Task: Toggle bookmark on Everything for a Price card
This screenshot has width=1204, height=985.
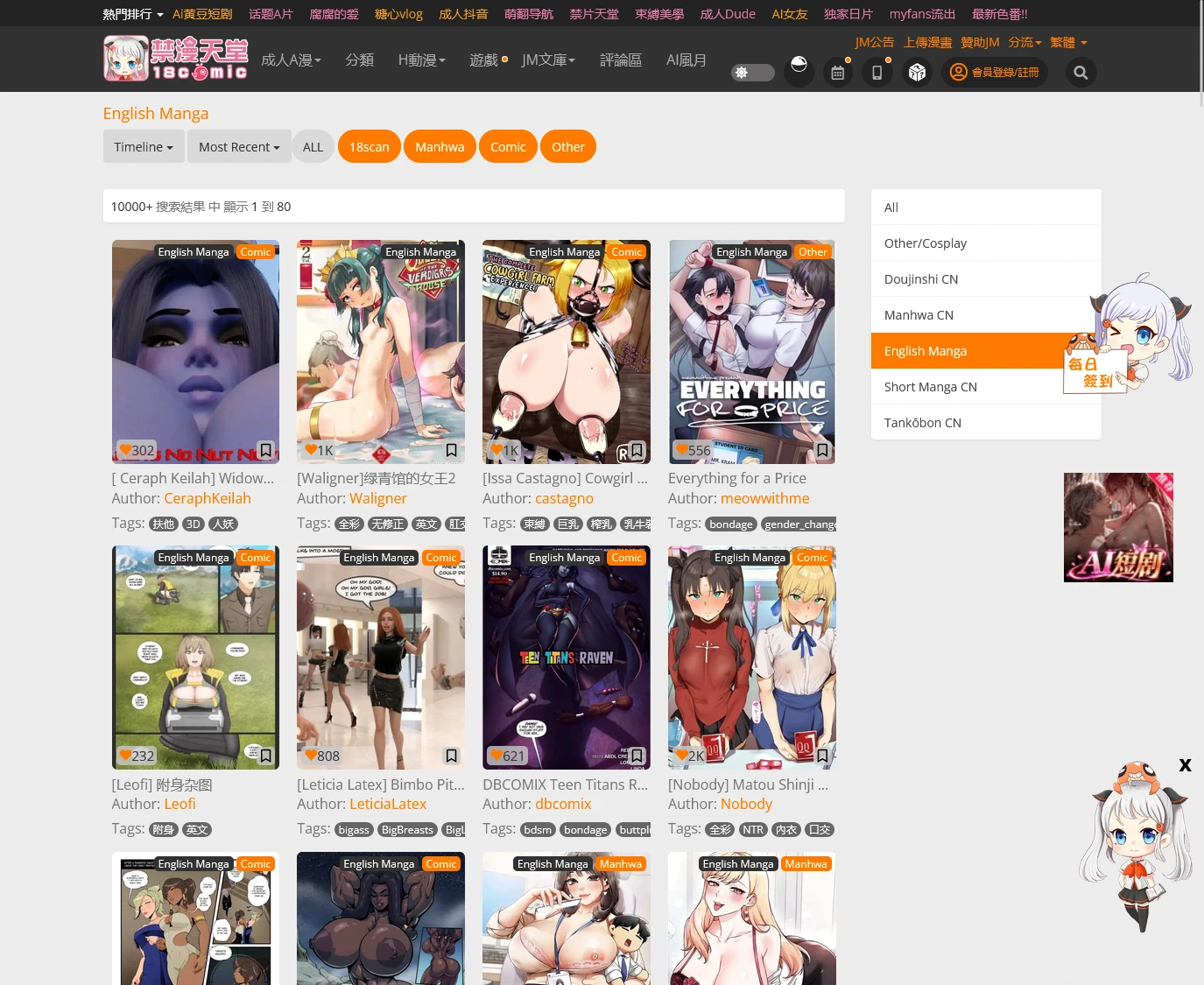Action: (822, 450)
